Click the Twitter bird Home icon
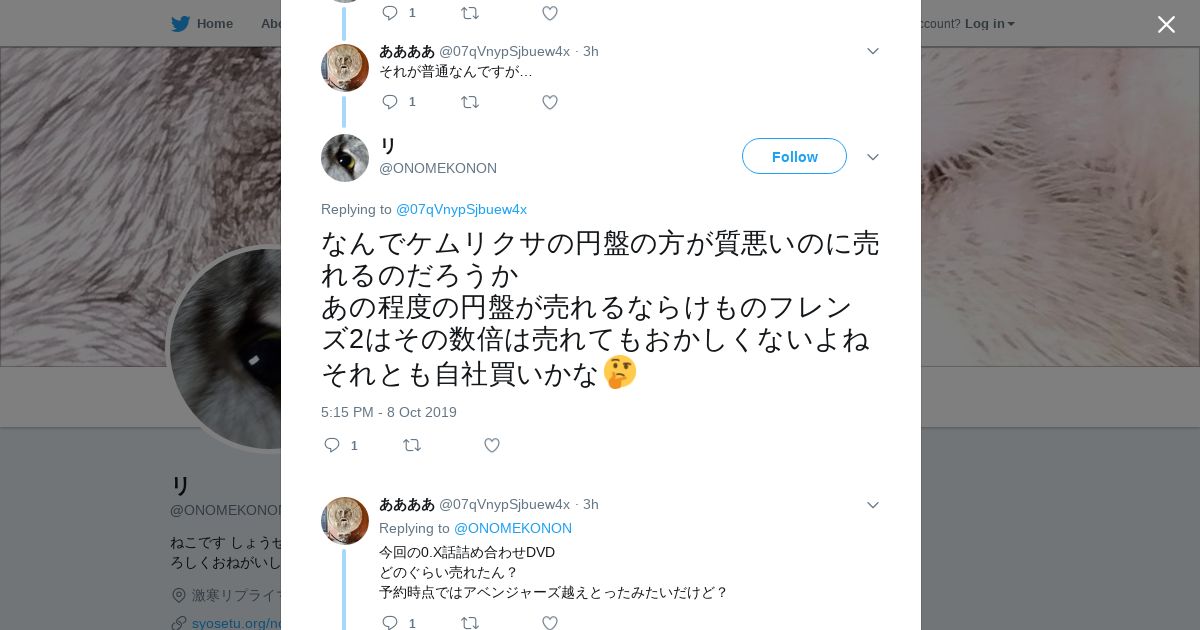Image resolution: width=1200 pixels, height=630 pixels. pos(180,24)
